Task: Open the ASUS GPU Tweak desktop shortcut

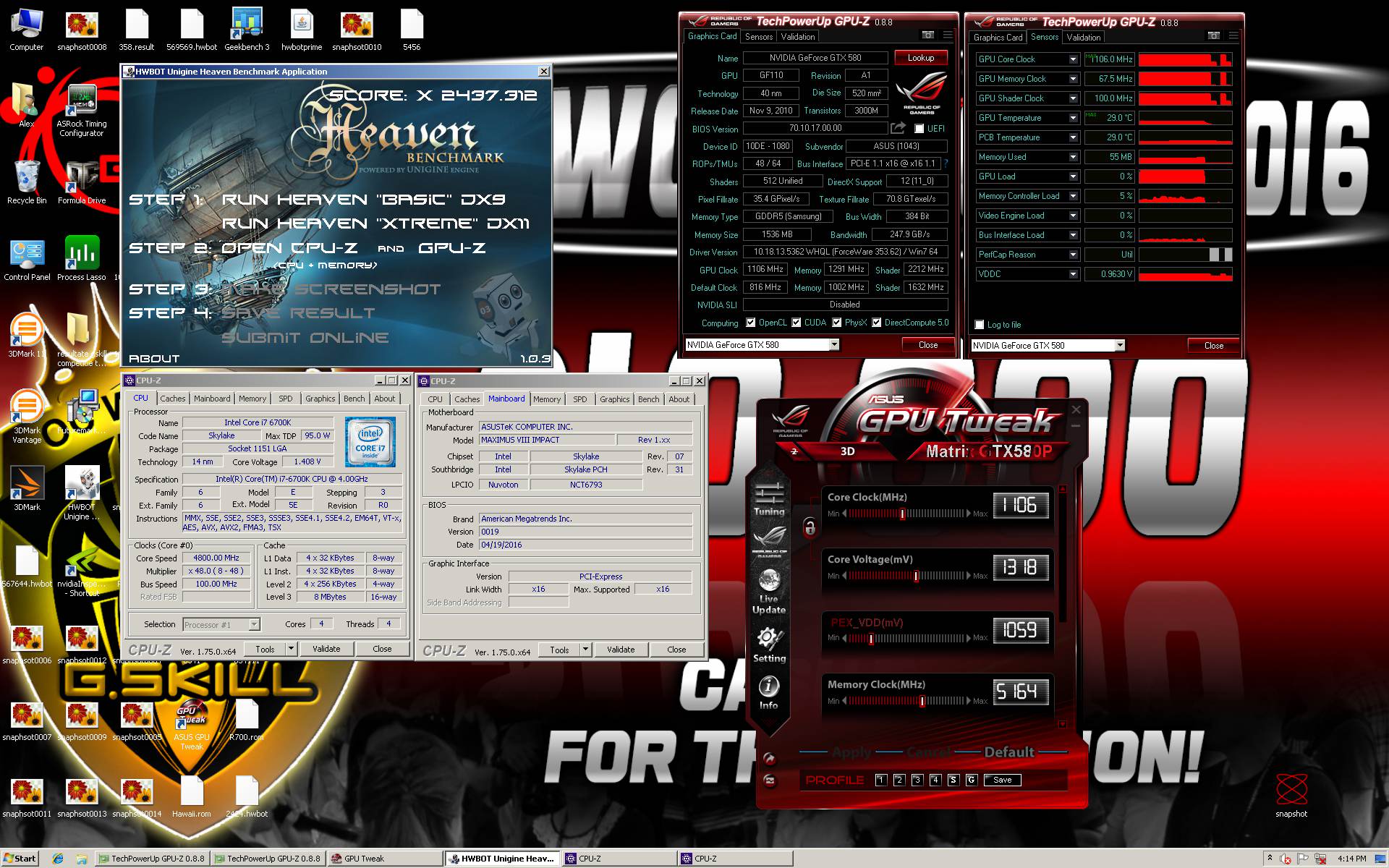Action: pyautogui.click(x=192, y=724)
